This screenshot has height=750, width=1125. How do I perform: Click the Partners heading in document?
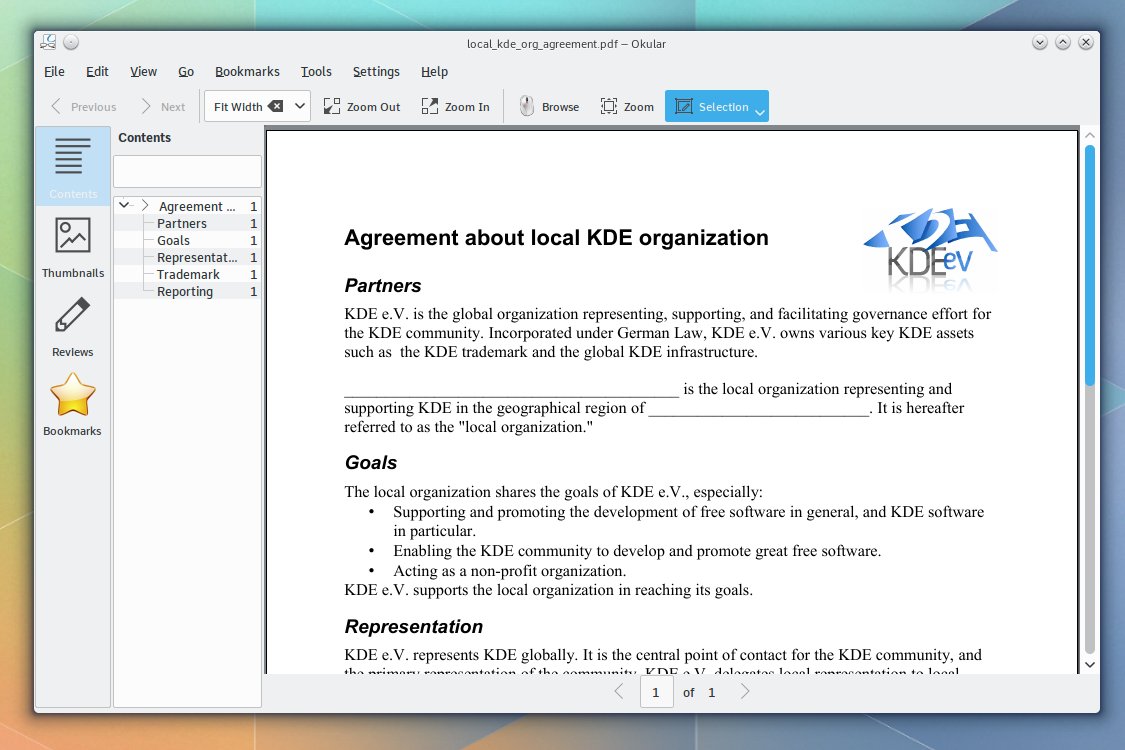pos(383,286)
